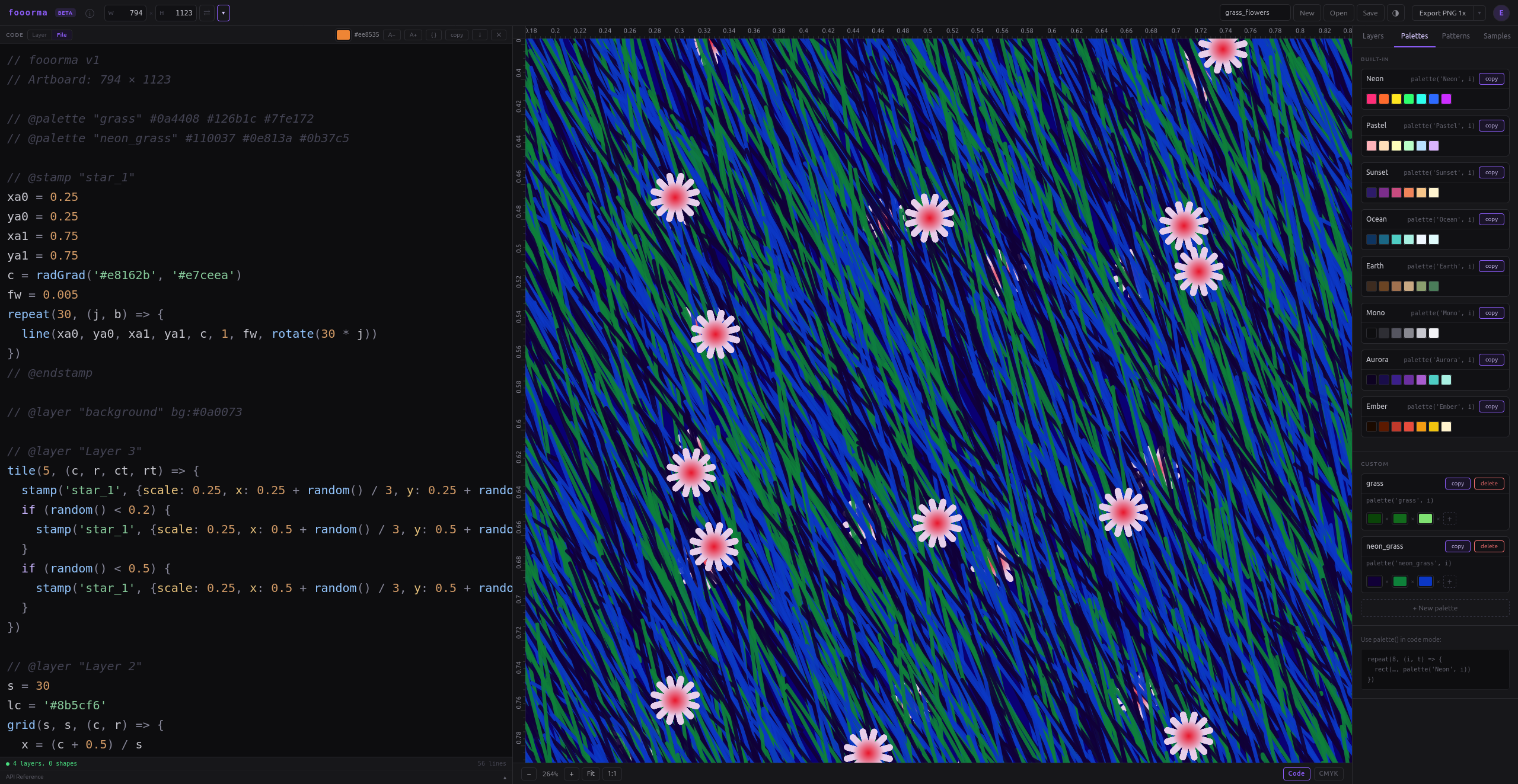Copy code from the code toolbar
Image resolution: width=1518 pixels, height=784 pixels.
point(457,35)
